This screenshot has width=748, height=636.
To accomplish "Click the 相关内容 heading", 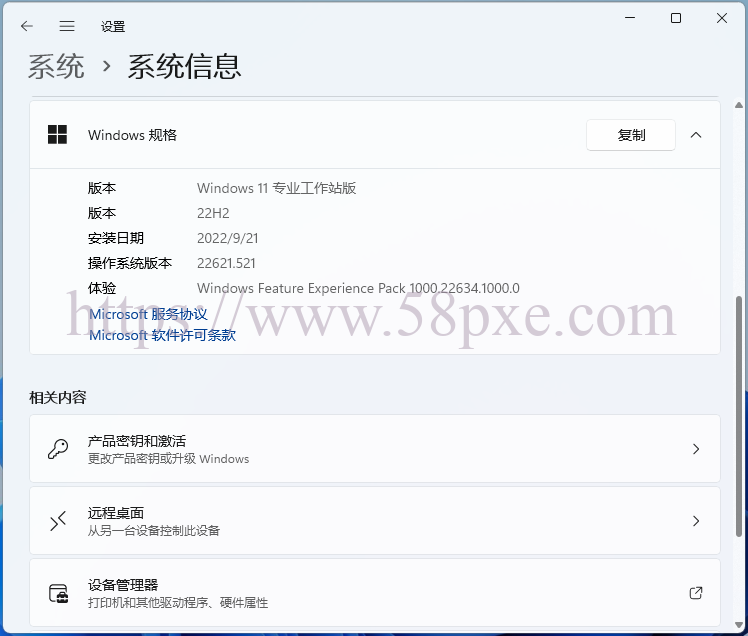I will click(x=58, y=397).
